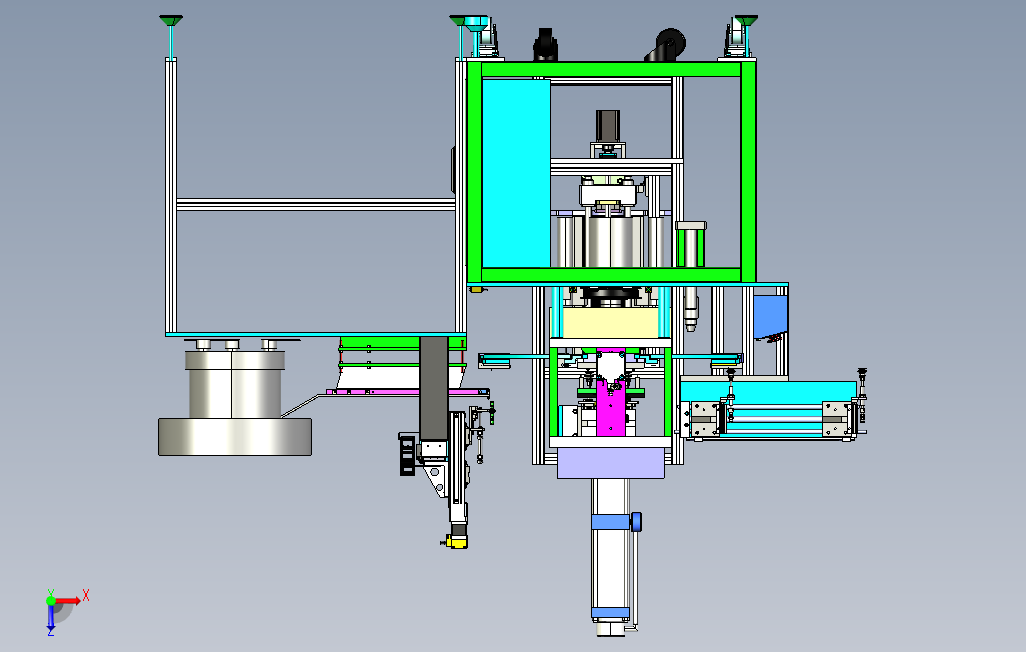Select the cream-colored block under the green frame
Screen dimensions: 1026x652
click(x=610, y=323)
